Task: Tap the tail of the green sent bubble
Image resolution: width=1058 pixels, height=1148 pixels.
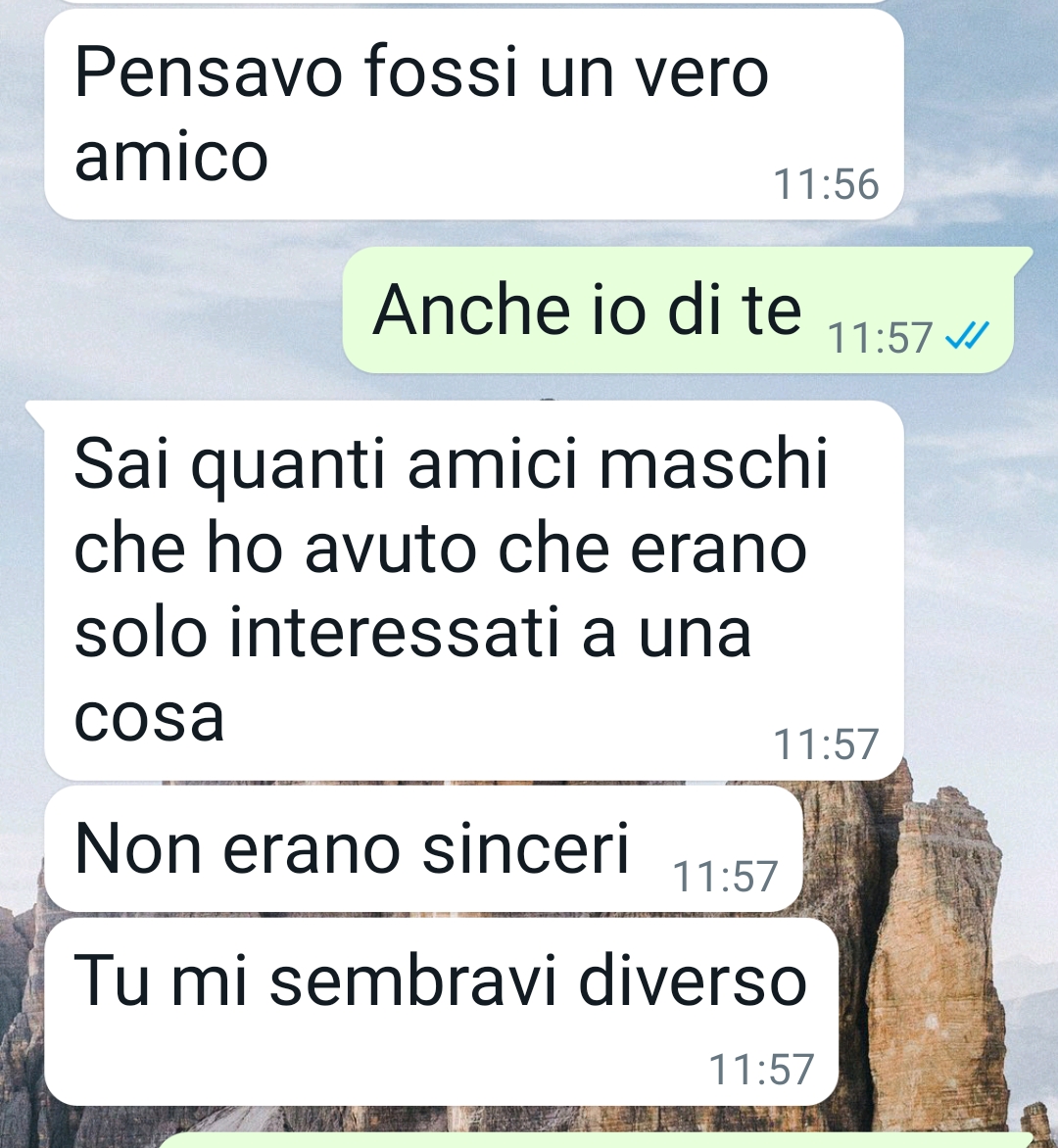Action: [x=1023, y=260]
